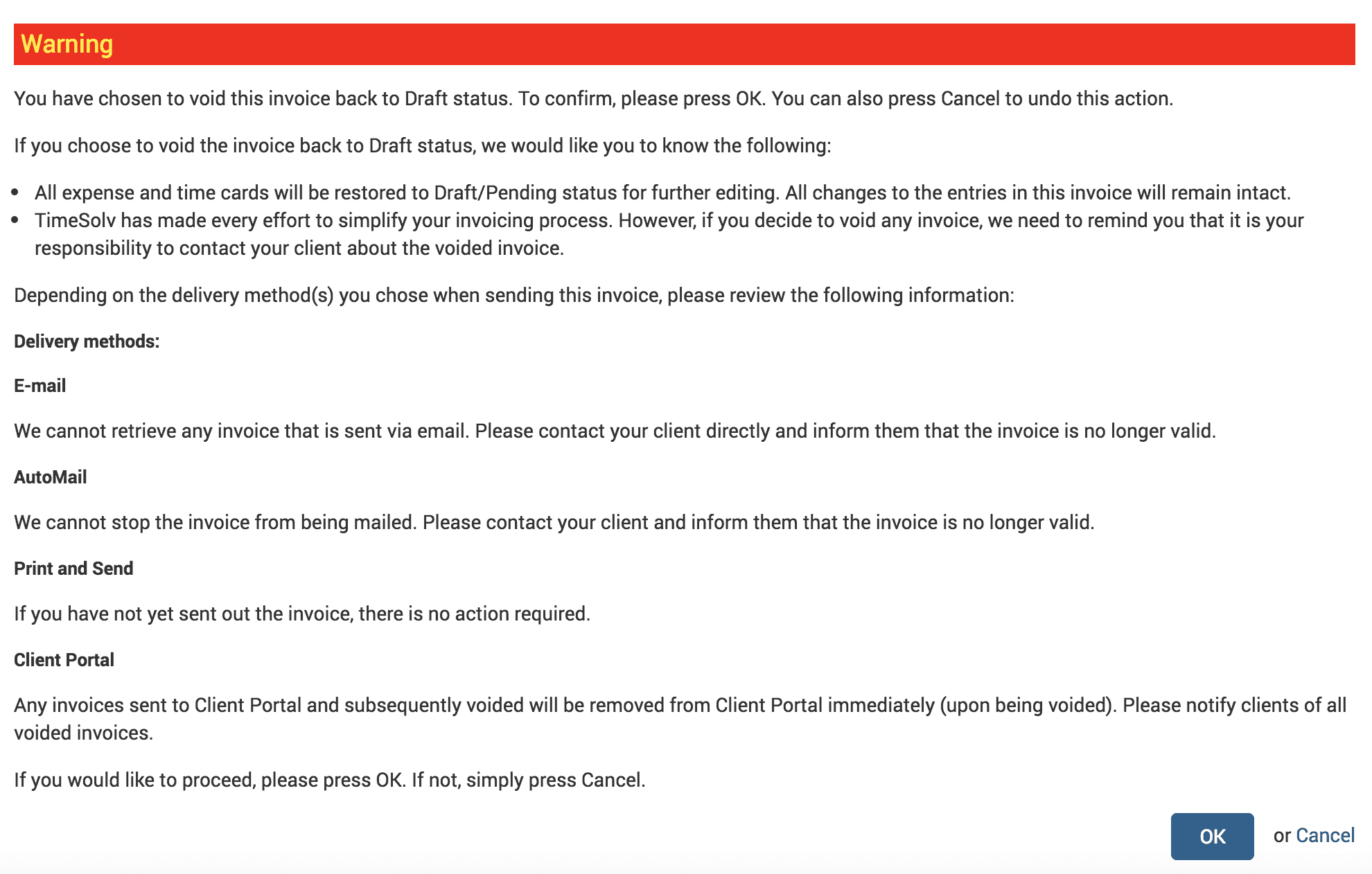Click the 'cannot stop the invoice from being mailed' text

coord(554,522)
